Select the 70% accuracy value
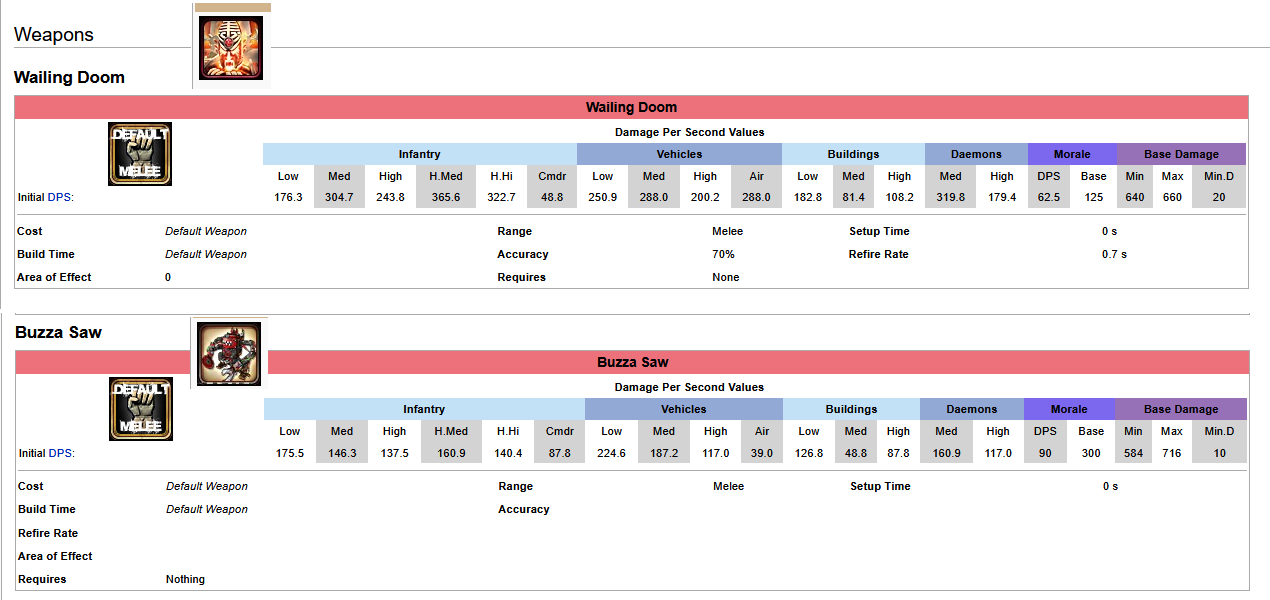This screenshot has height=600, width=1270. point(723,254)
